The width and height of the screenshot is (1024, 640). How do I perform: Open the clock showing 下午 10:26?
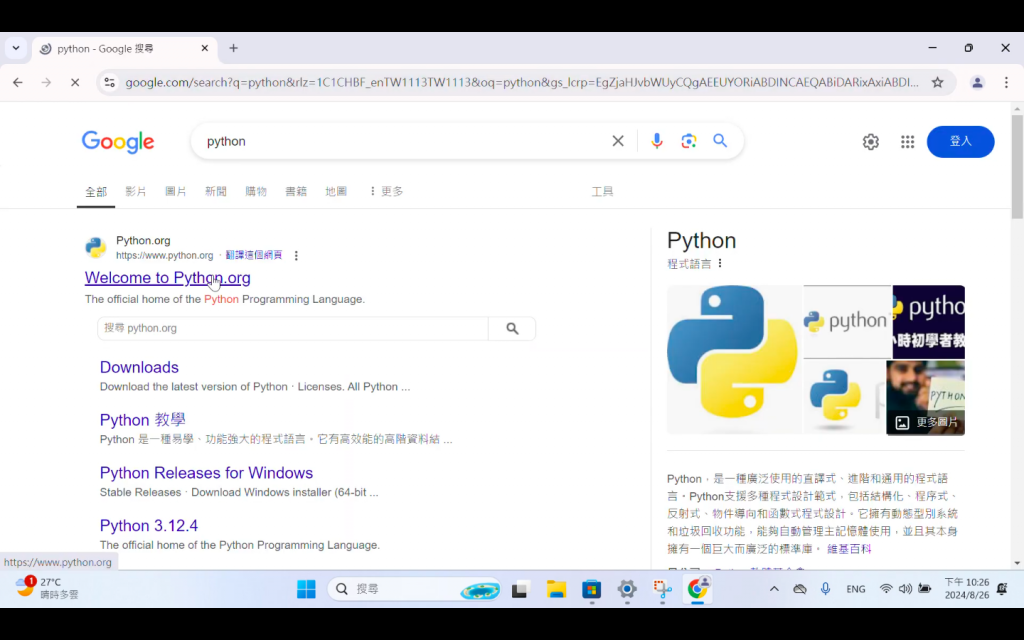[967, 588]
